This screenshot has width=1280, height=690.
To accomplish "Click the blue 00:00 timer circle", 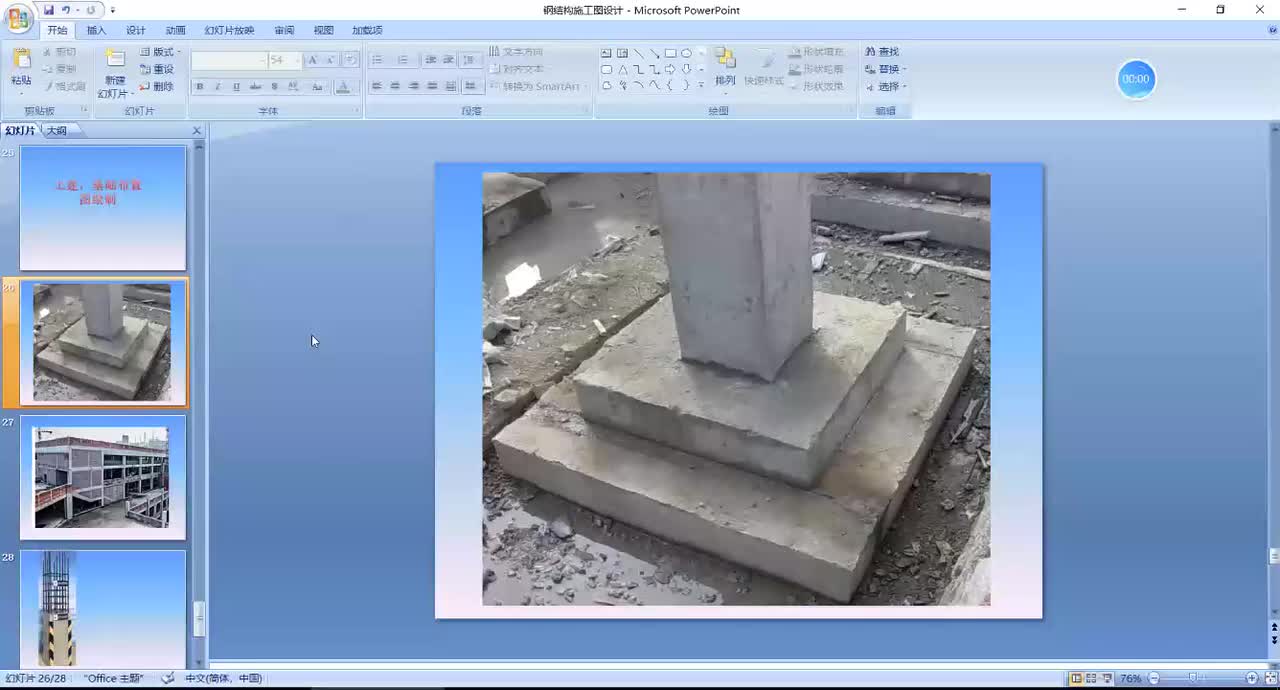I will tap(1136, 79).
